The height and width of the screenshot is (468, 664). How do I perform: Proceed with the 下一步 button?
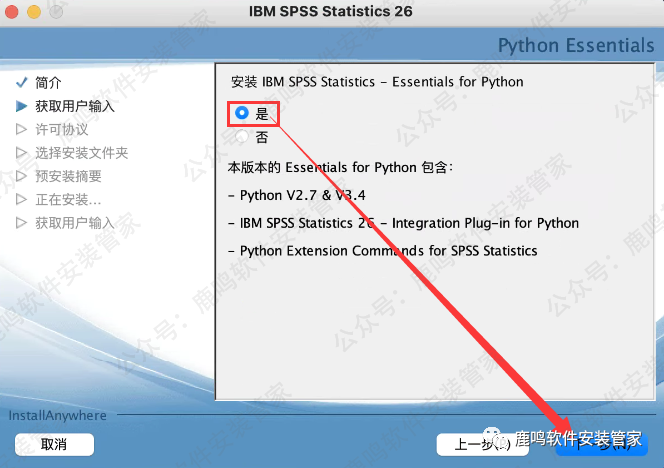[x=601, y=443]
